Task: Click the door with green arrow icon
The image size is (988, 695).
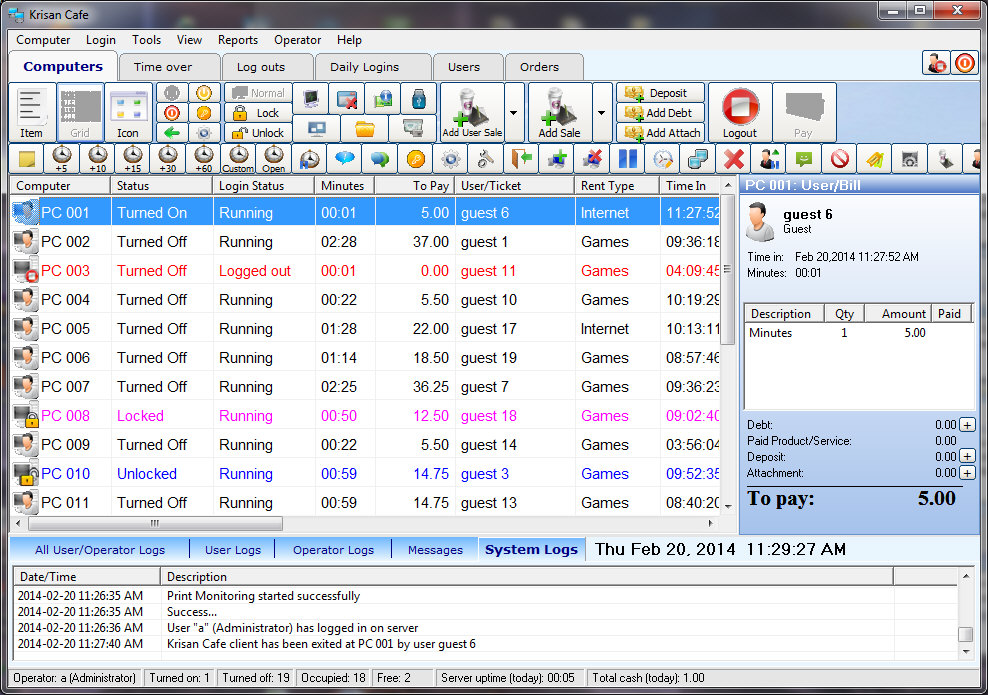Action: tap(521, 159)
